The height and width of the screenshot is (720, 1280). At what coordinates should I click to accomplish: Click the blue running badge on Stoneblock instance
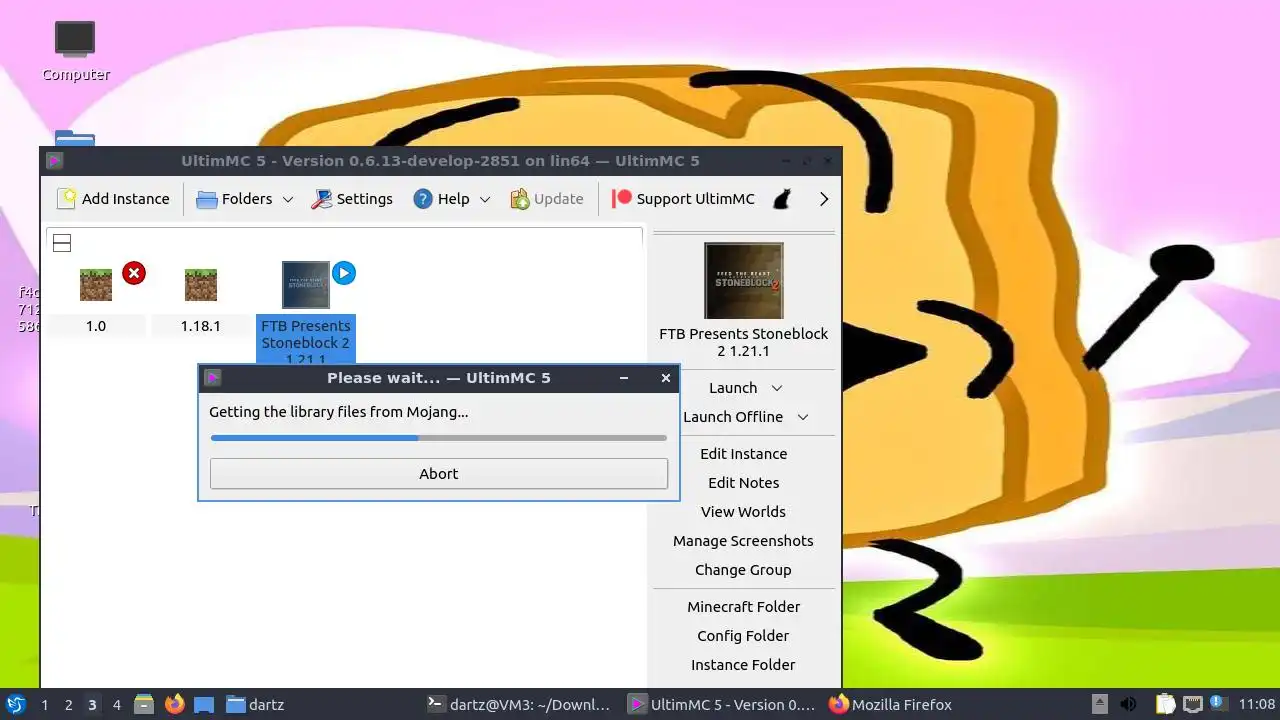click(344, 273)
